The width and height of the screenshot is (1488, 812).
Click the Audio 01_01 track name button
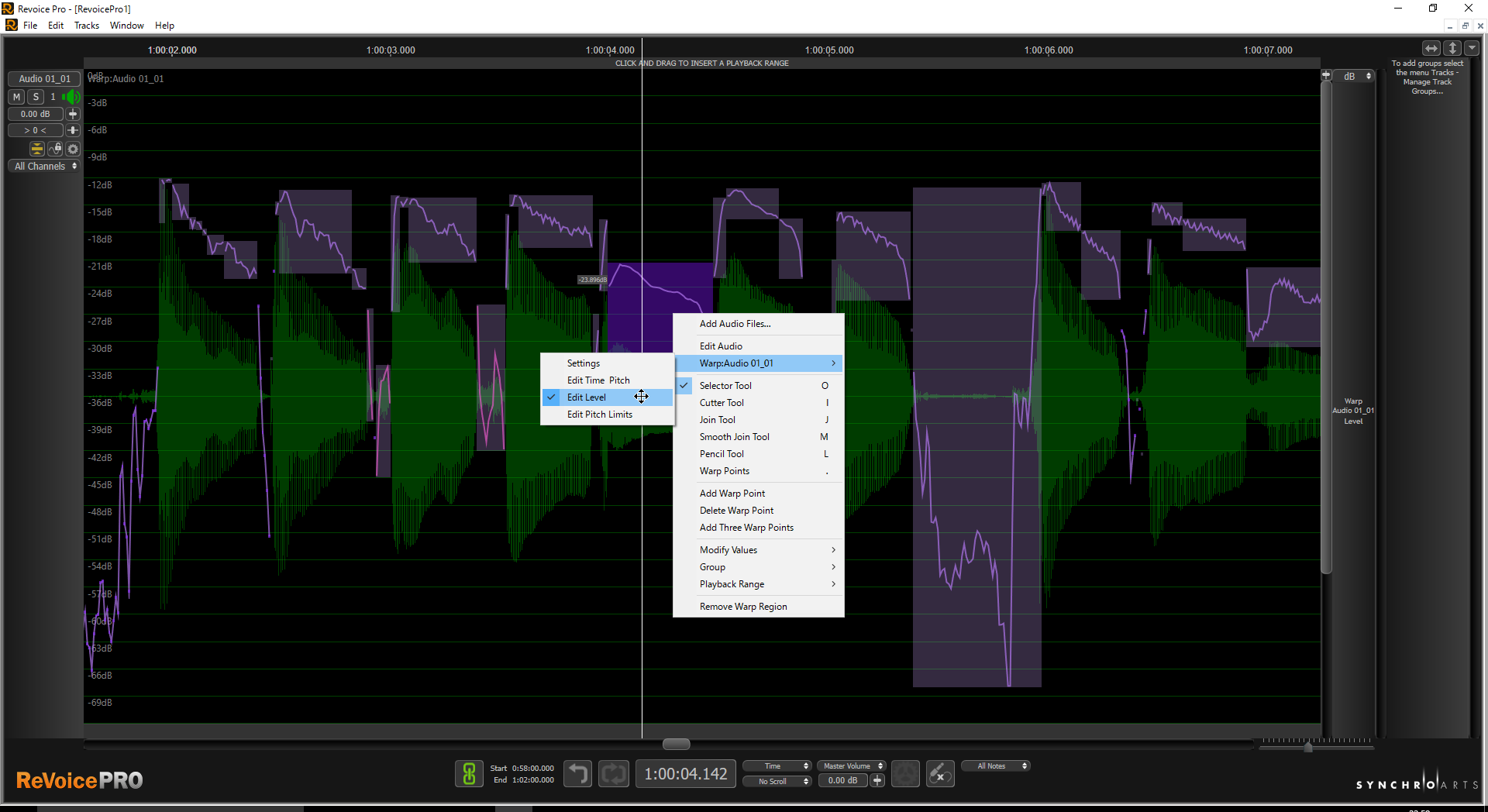[x=44, y=79]
